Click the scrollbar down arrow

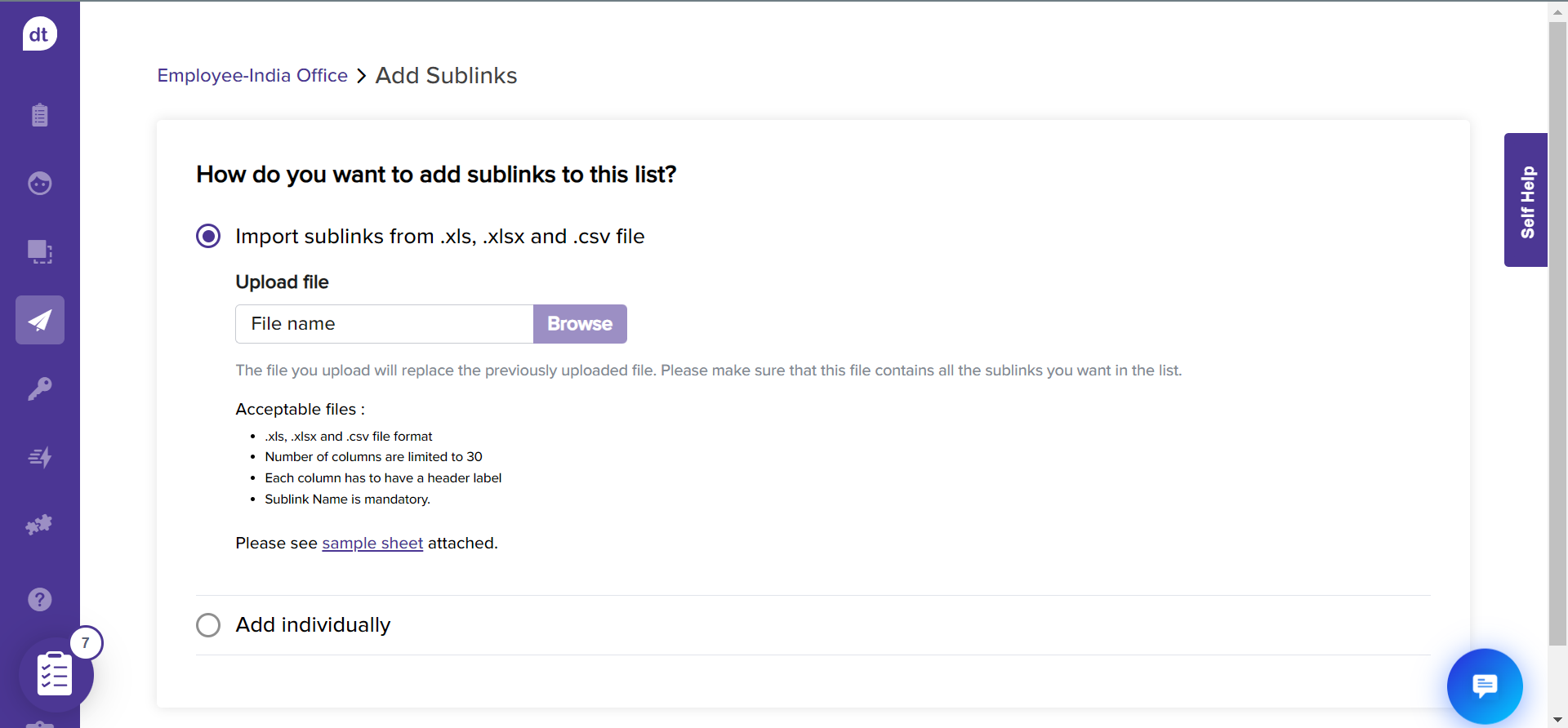[1557, 720]
